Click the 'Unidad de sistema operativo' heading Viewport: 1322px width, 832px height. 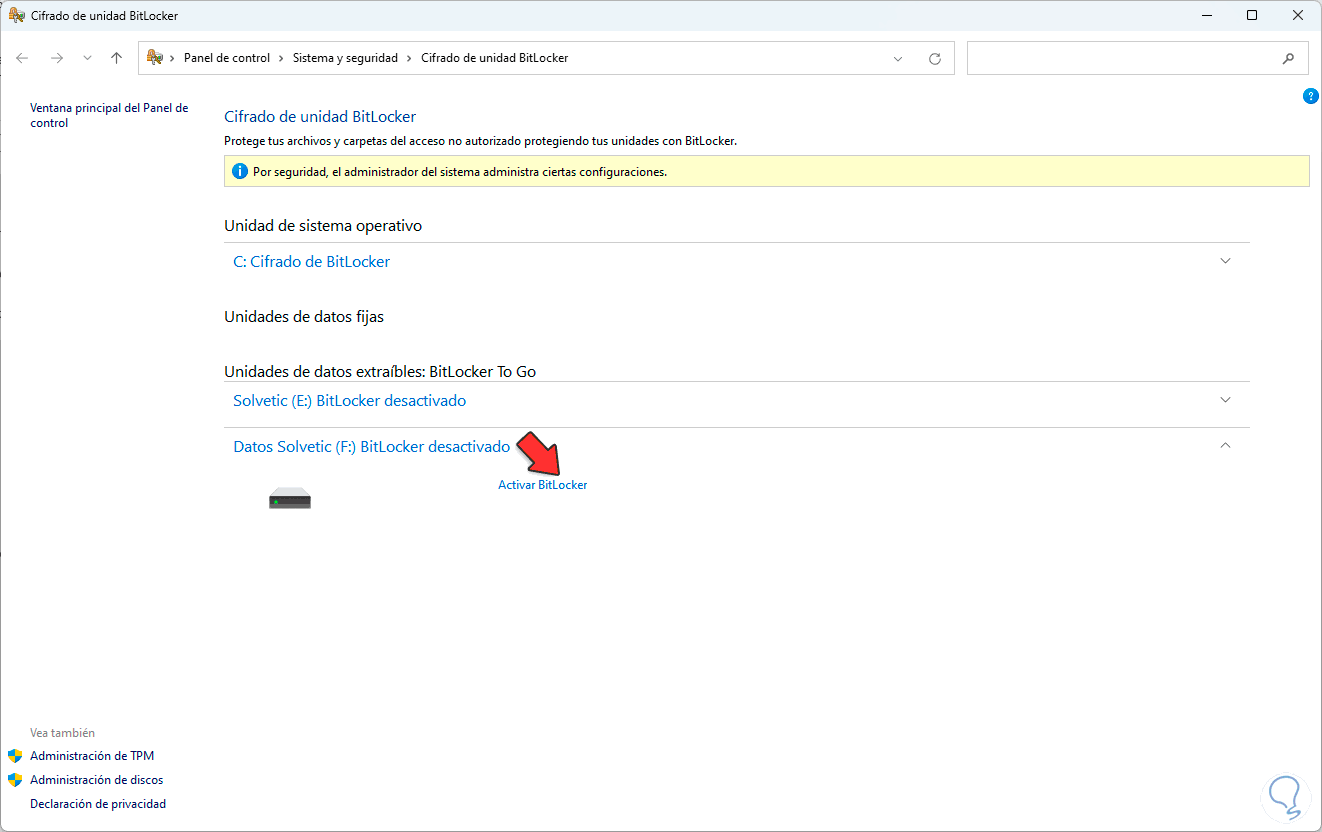[323, 226]
